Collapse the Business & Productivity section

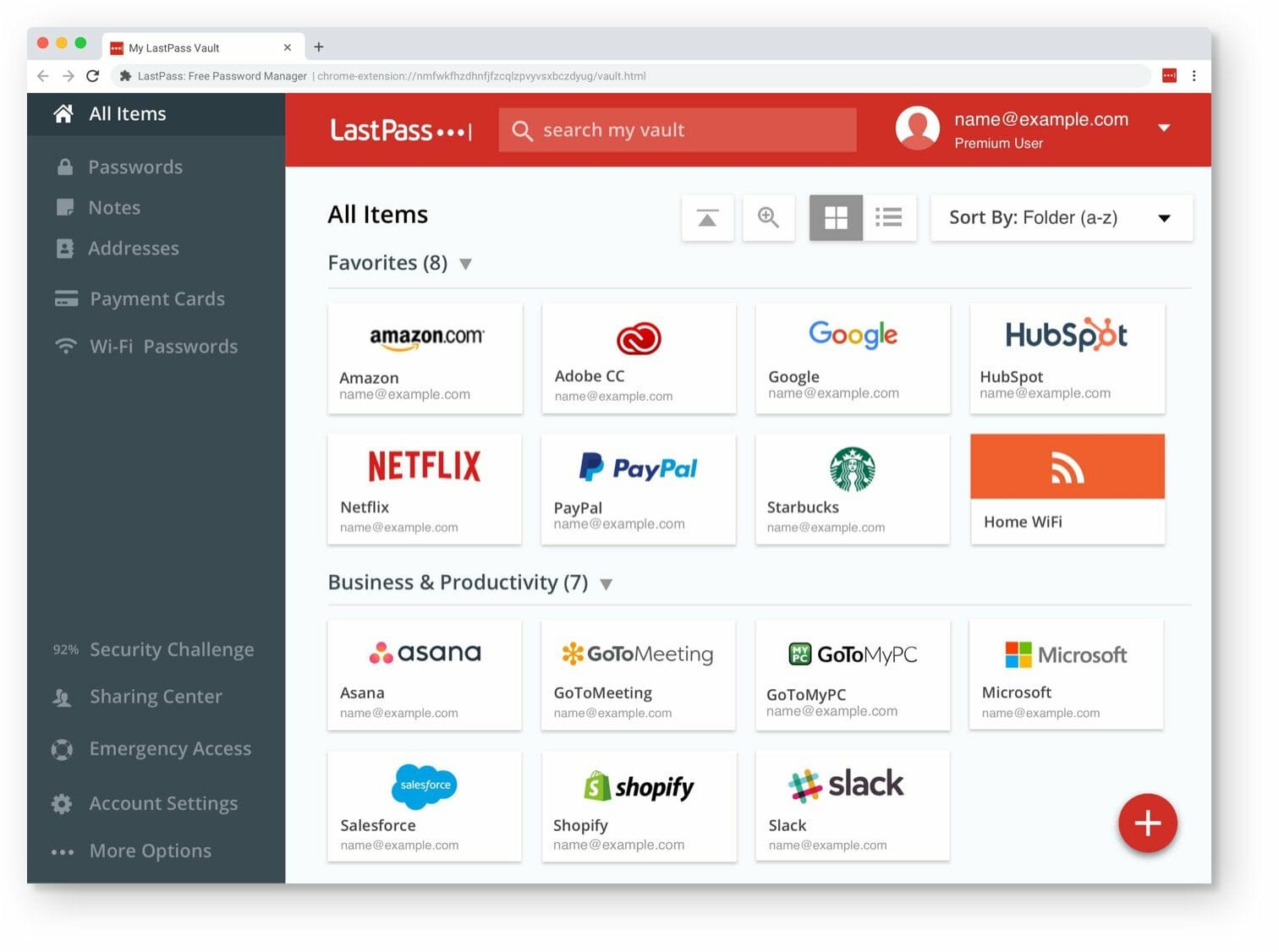point(606,583)
